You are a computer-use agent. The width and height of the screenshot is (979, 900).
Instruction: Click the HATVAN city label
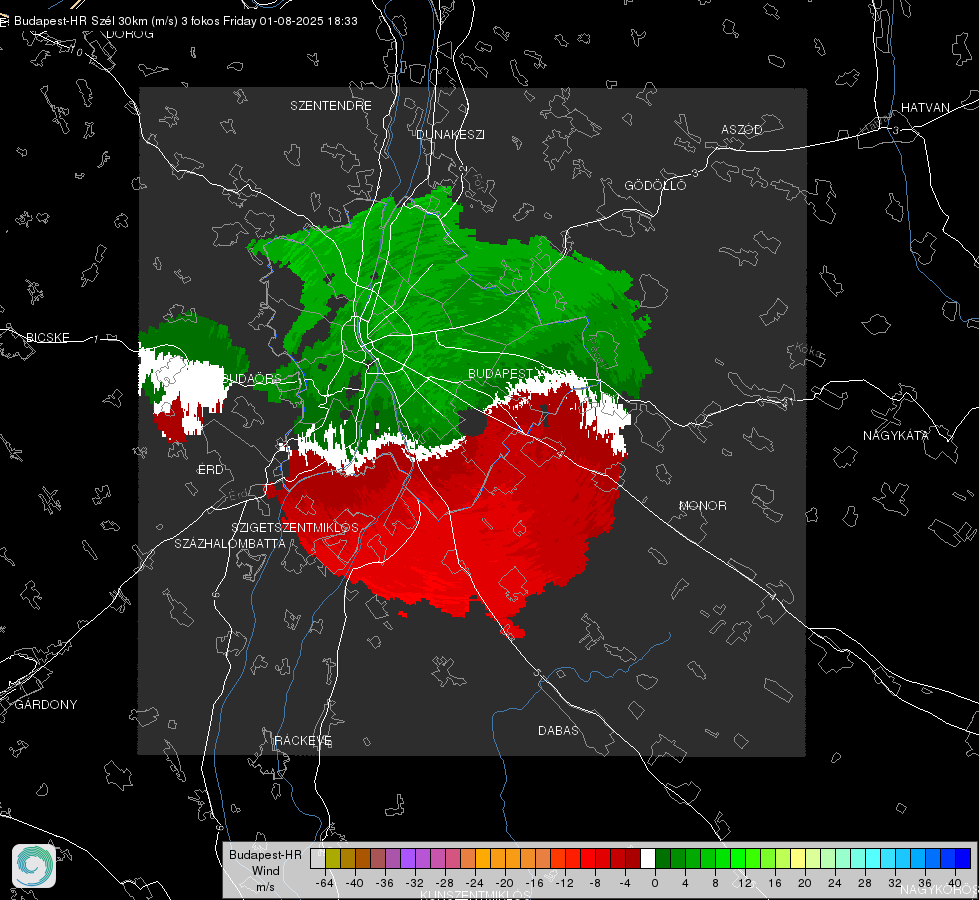coord(925,107)
